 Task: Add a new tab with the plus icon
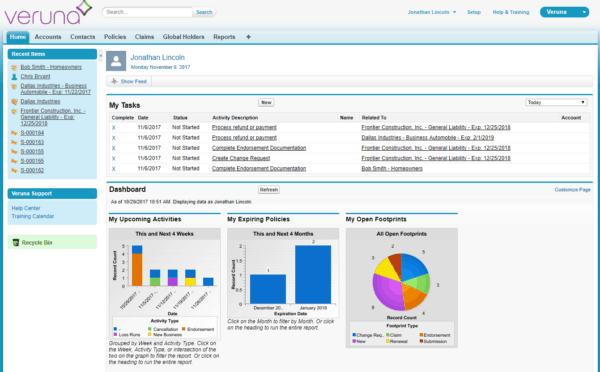(x=248, y=37)
